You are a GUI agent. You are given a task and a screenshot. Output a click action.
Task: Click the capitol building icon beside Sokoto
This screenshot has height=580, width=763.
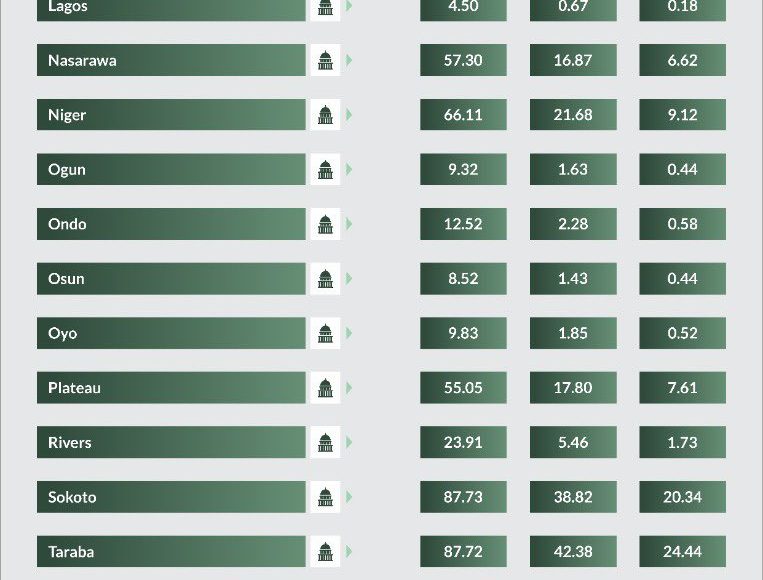coord(325,497)
